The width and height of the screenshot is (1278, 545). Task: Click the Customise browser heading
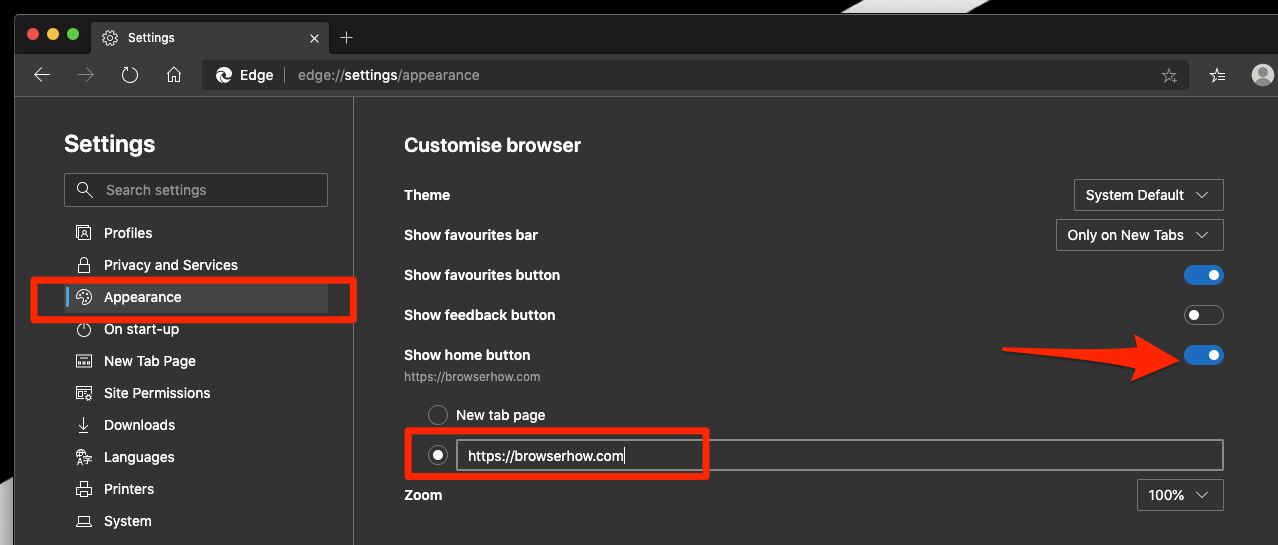[492, 145]
